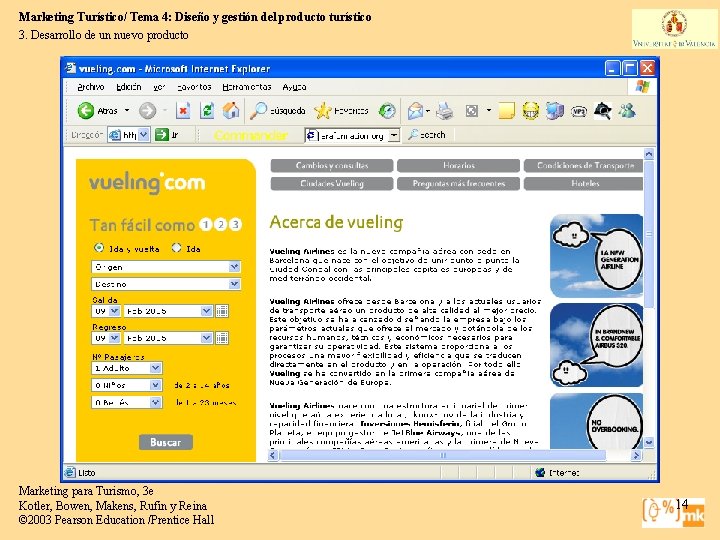Viewport: 720px width, 540px height.
Task: Click the No Overbooking bubble image
Action: tap(596, 421)
